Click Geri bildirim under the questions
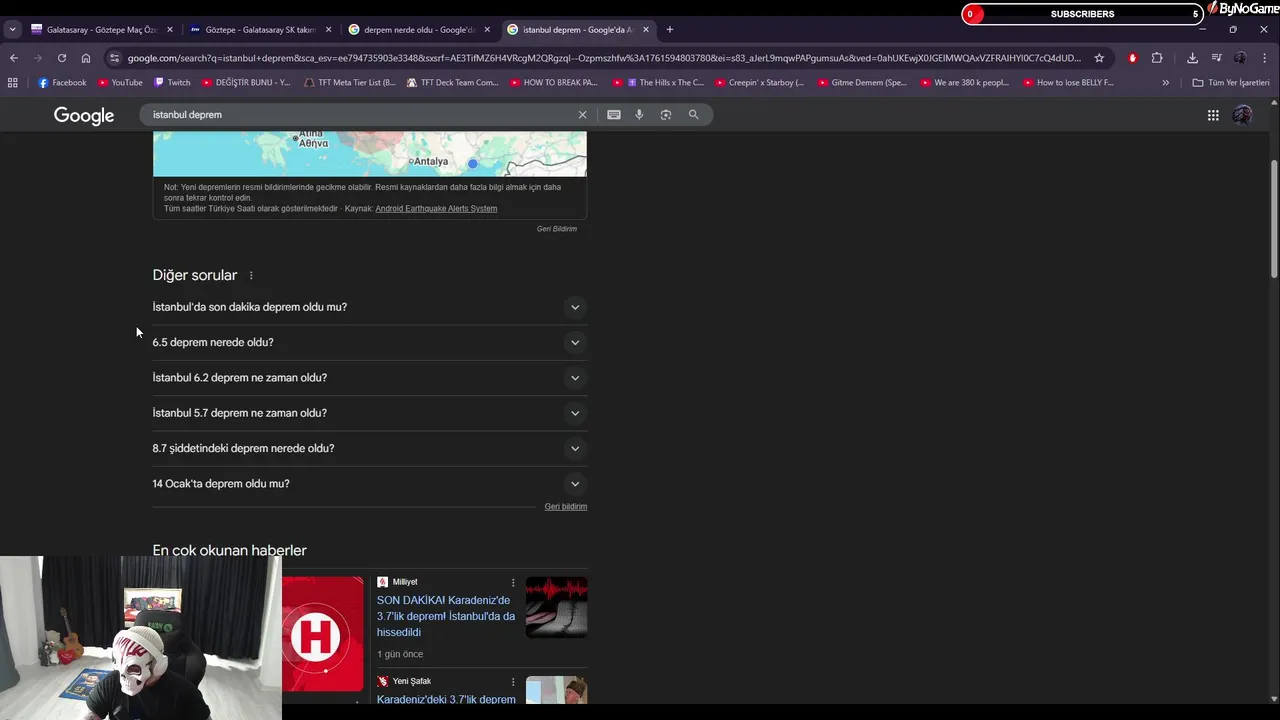Screen dimensions: 1280x720 566,507
